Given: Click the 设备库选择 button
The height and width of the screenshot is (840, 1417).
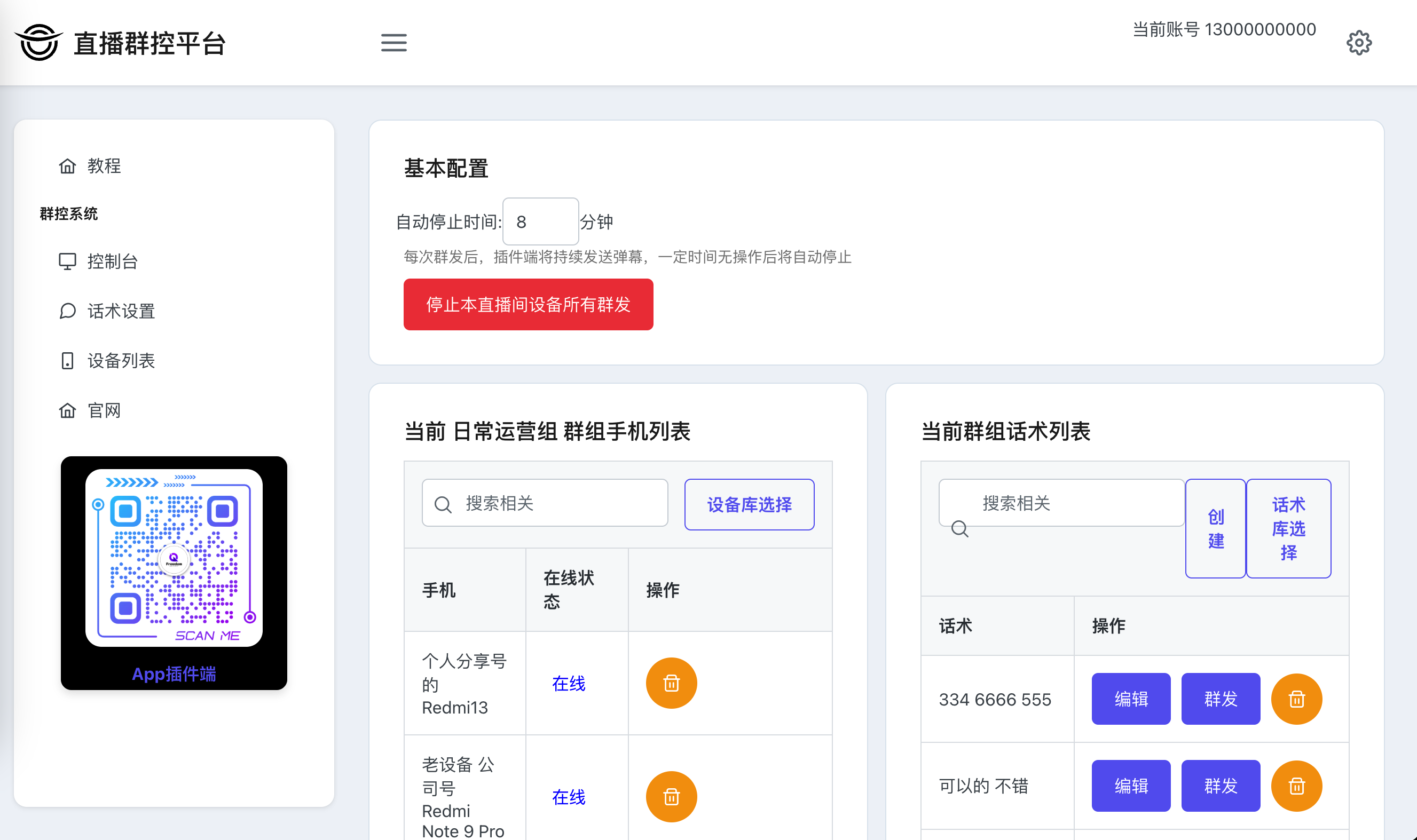Looking at the screenshot, I should (750, 504).
